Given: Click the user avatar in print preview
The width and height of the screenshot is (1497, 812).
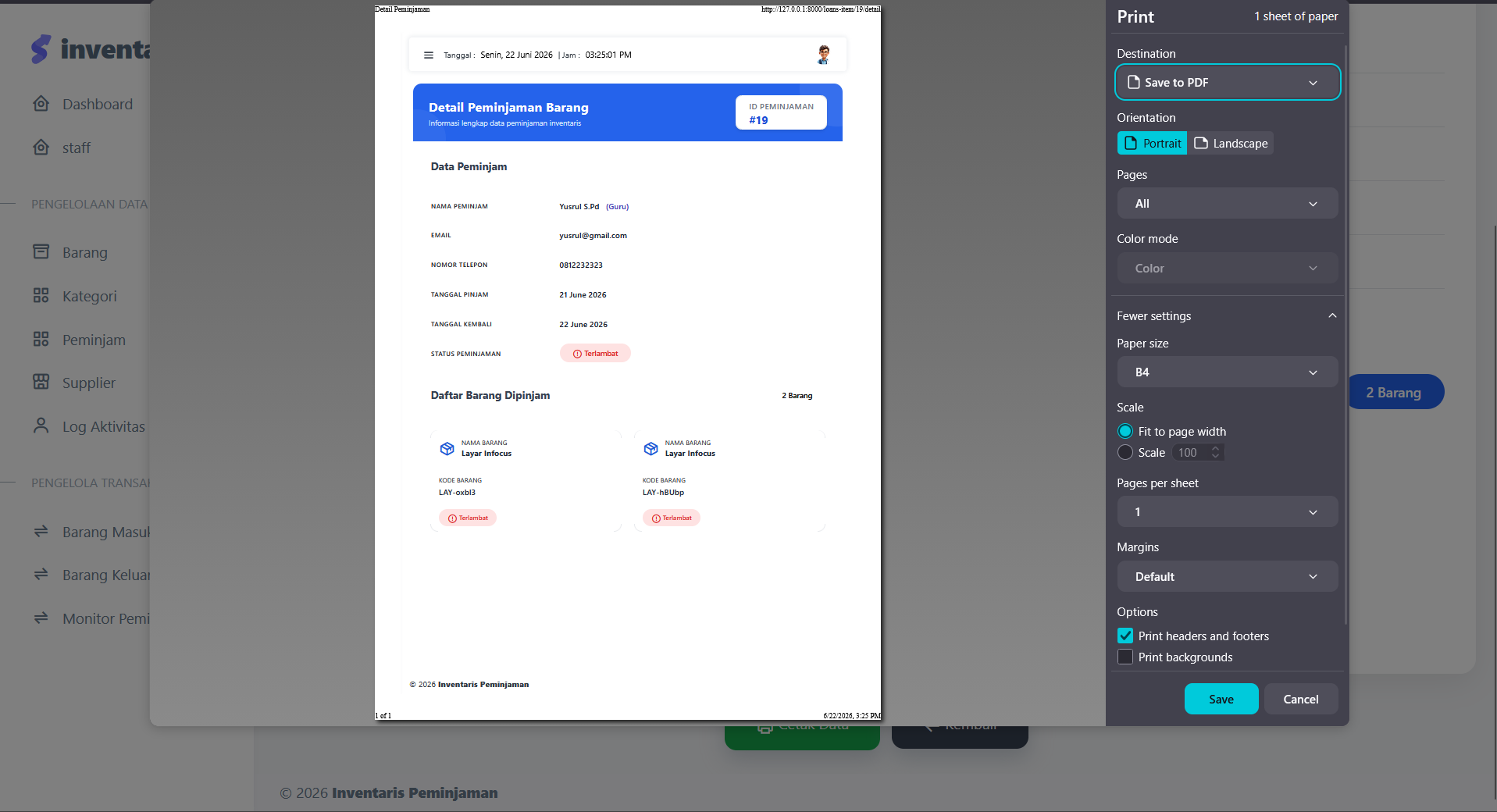Looking at the screenshot, I should coord(823,55).
